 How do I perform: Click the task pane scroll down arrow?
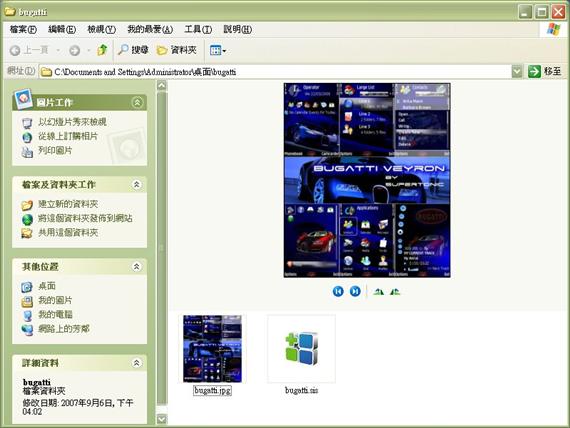pyautogui.click(x=162, y=419)
